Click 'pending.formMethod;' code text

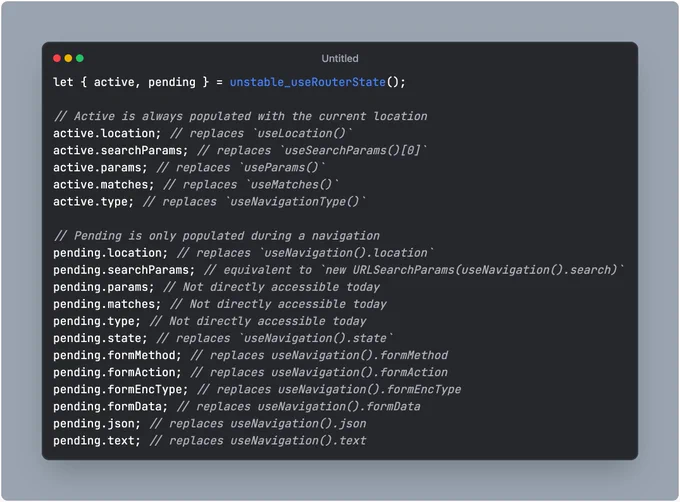tap(117, 355)
